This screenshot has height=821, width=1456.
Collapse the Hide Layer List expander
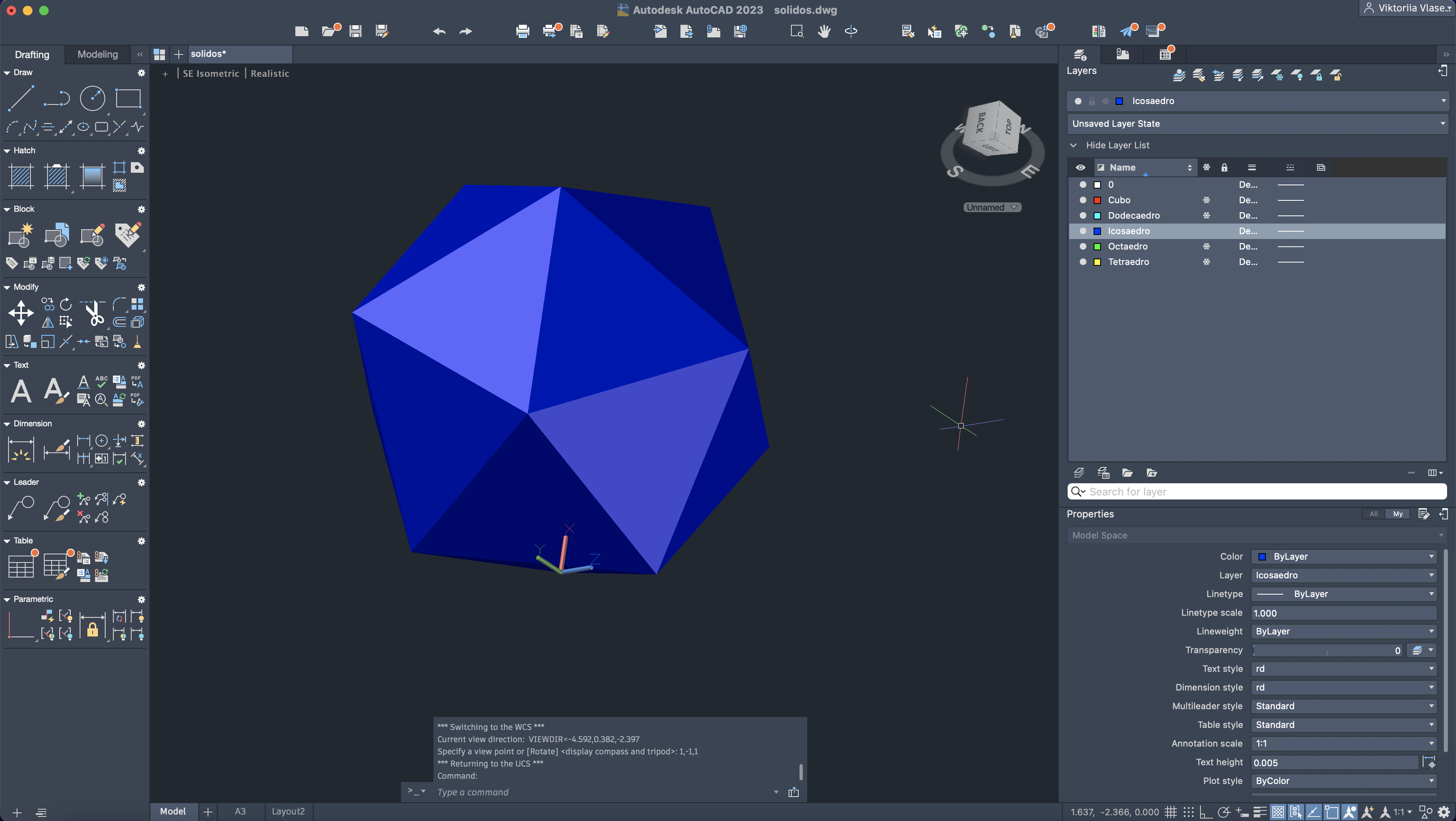click(1073, 146)
